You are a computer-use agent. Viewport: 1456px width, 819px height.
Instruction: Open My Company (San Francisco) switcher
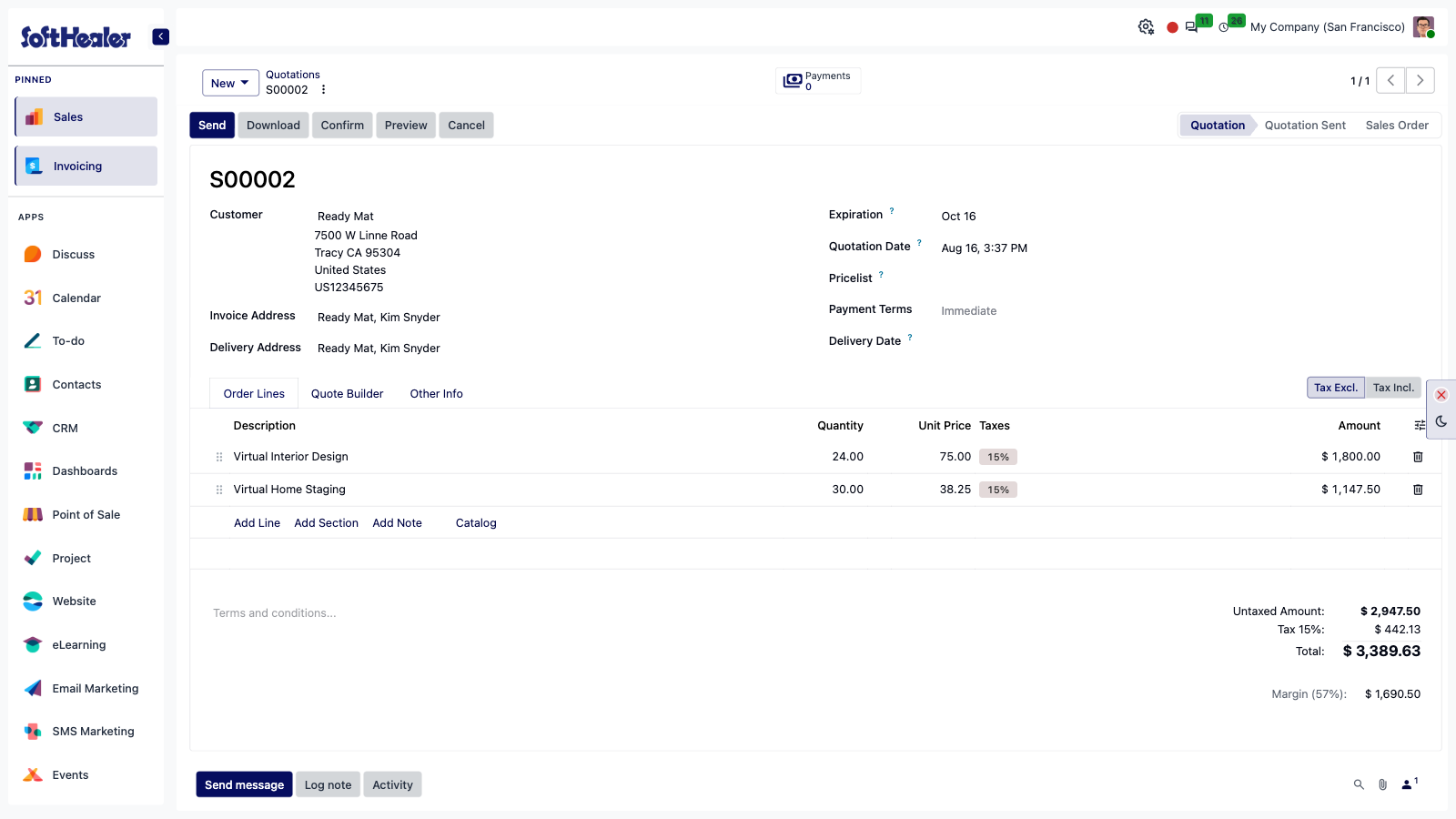[x=1327, y=27]
